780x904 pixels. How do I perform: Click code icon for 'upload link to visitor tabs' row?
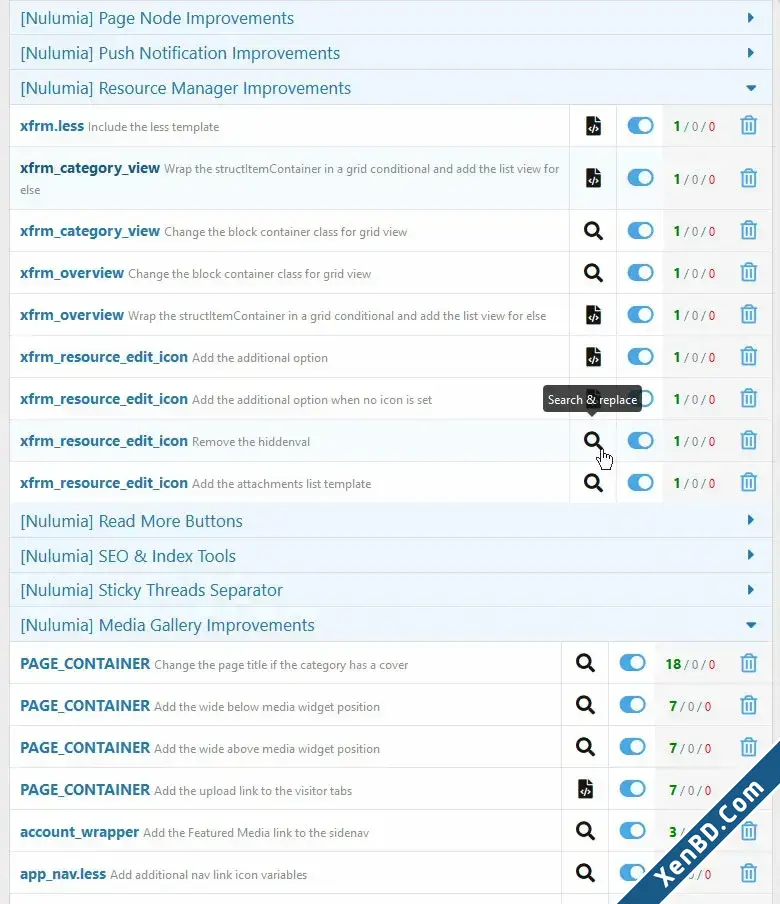point(585,789)
